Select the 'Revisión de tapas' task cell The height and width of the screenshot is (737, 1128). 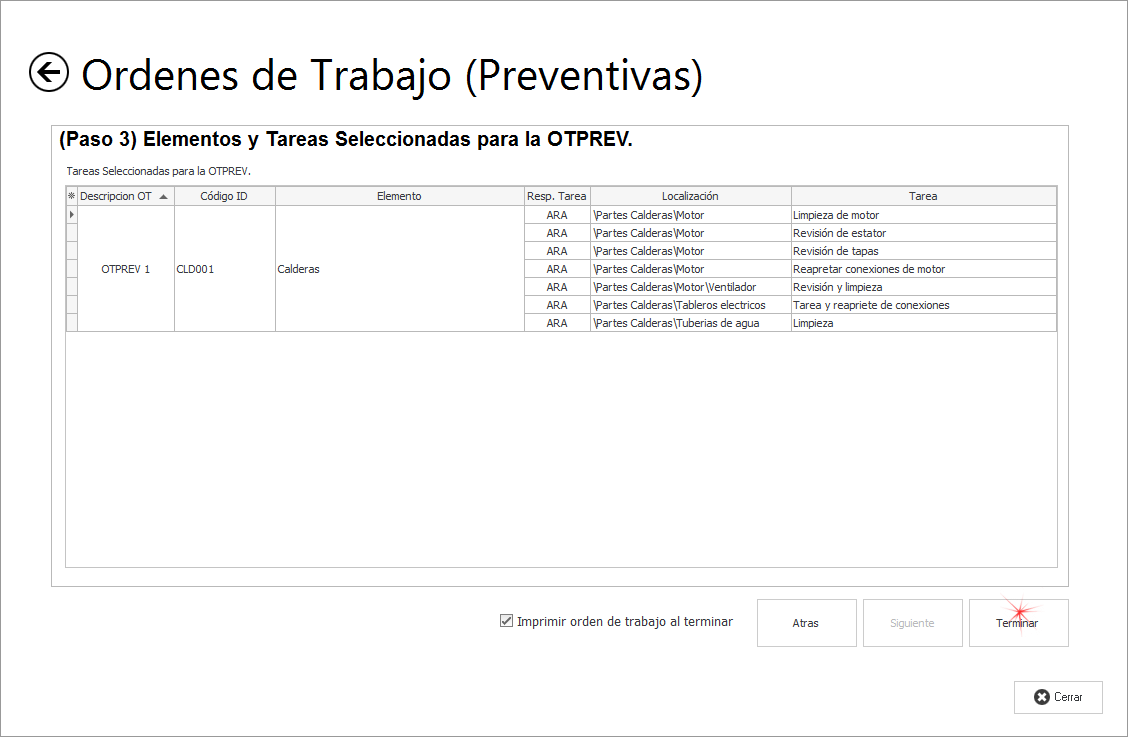click(835, 251)
